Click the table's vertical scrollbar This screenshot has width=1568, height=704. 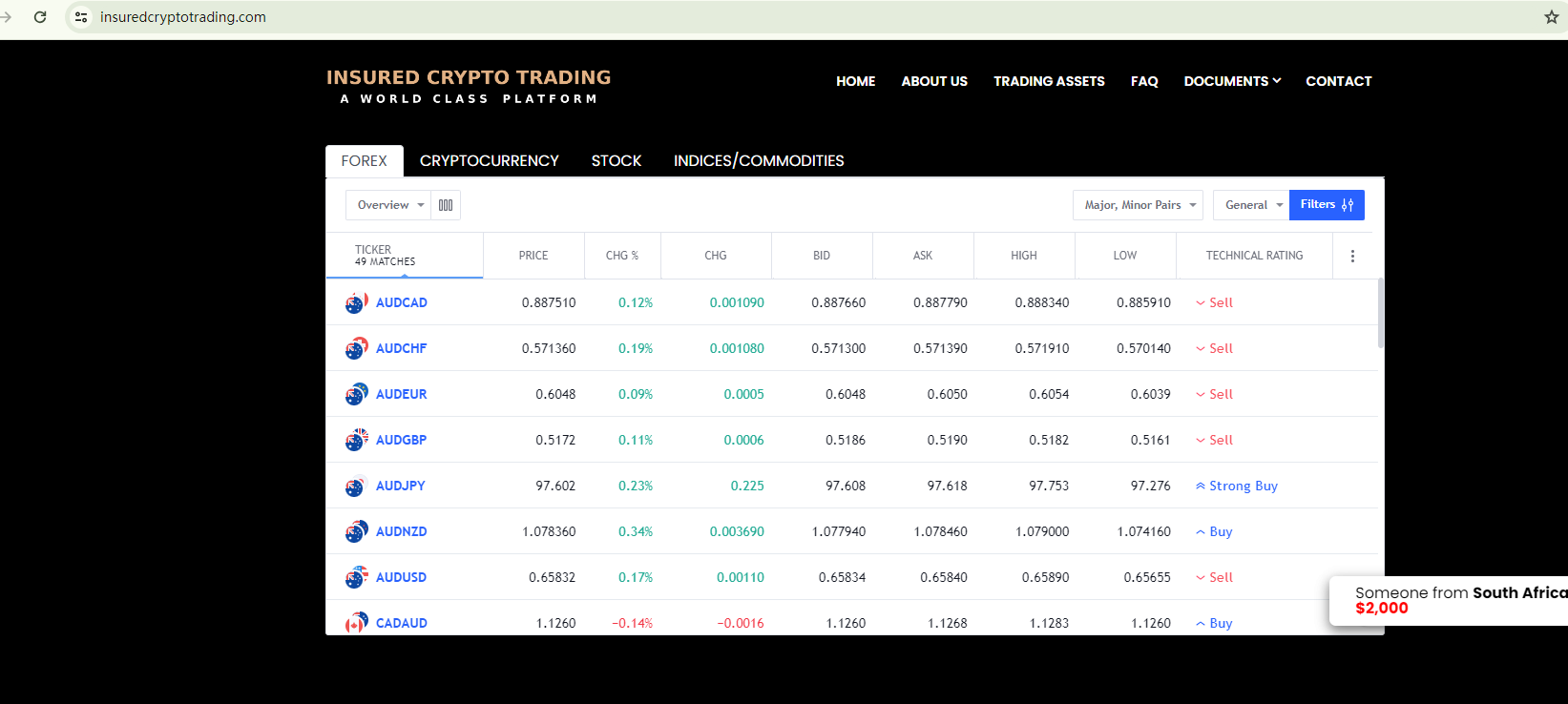[1380, 315]
